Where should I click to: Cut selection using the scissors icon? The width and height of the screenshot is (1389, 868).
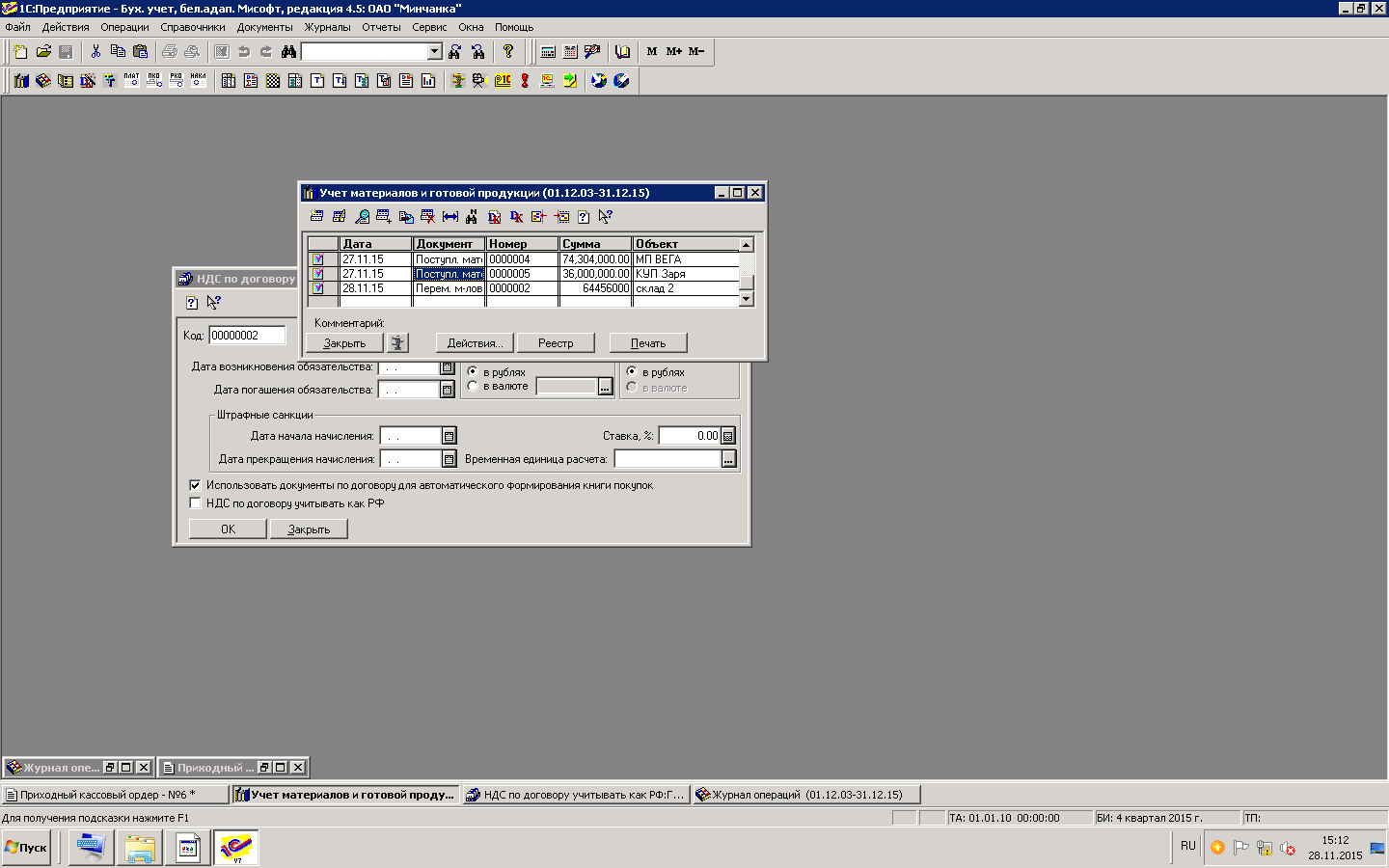95,51
